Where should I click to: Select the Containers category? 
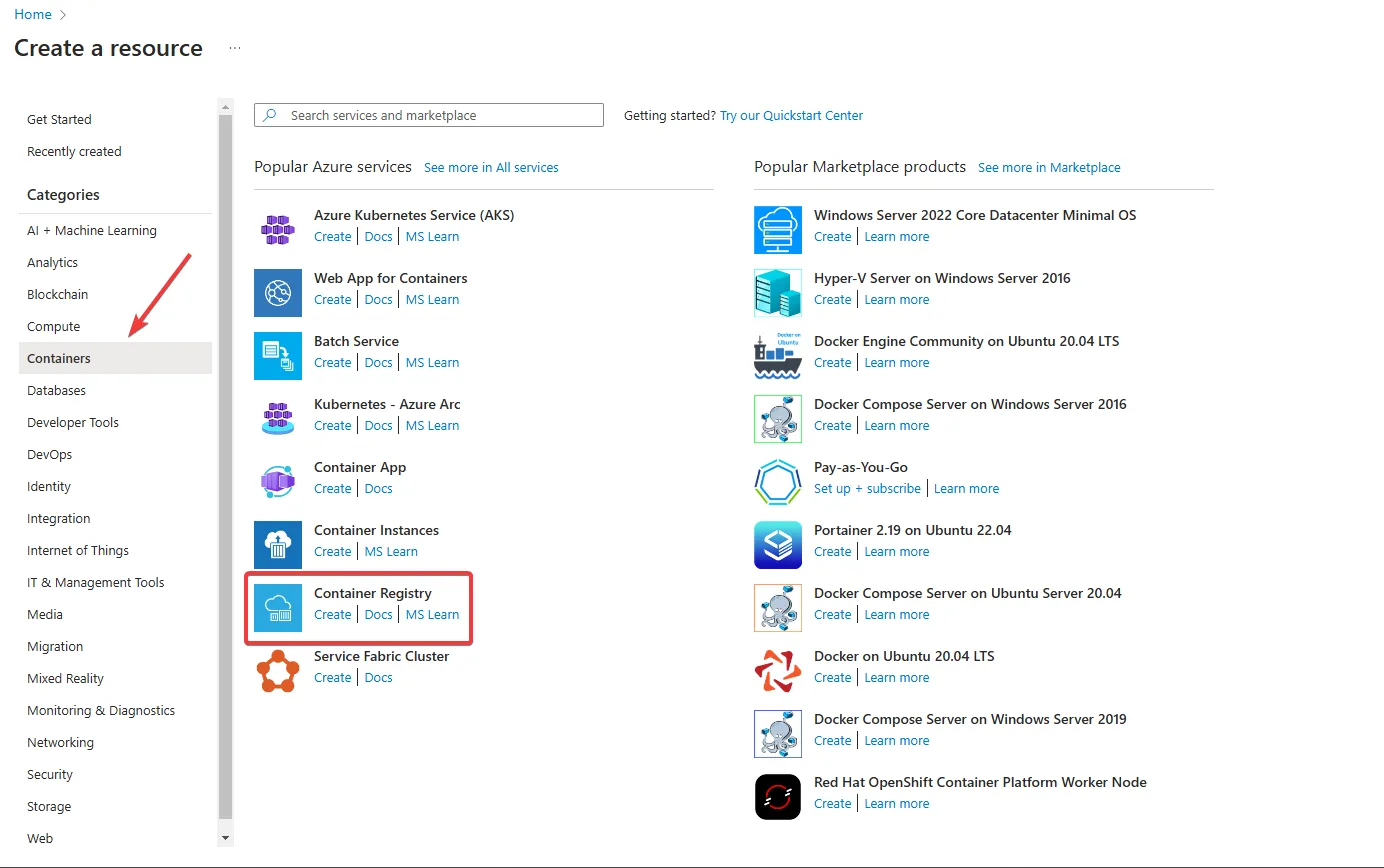click(x=115, y=358)
